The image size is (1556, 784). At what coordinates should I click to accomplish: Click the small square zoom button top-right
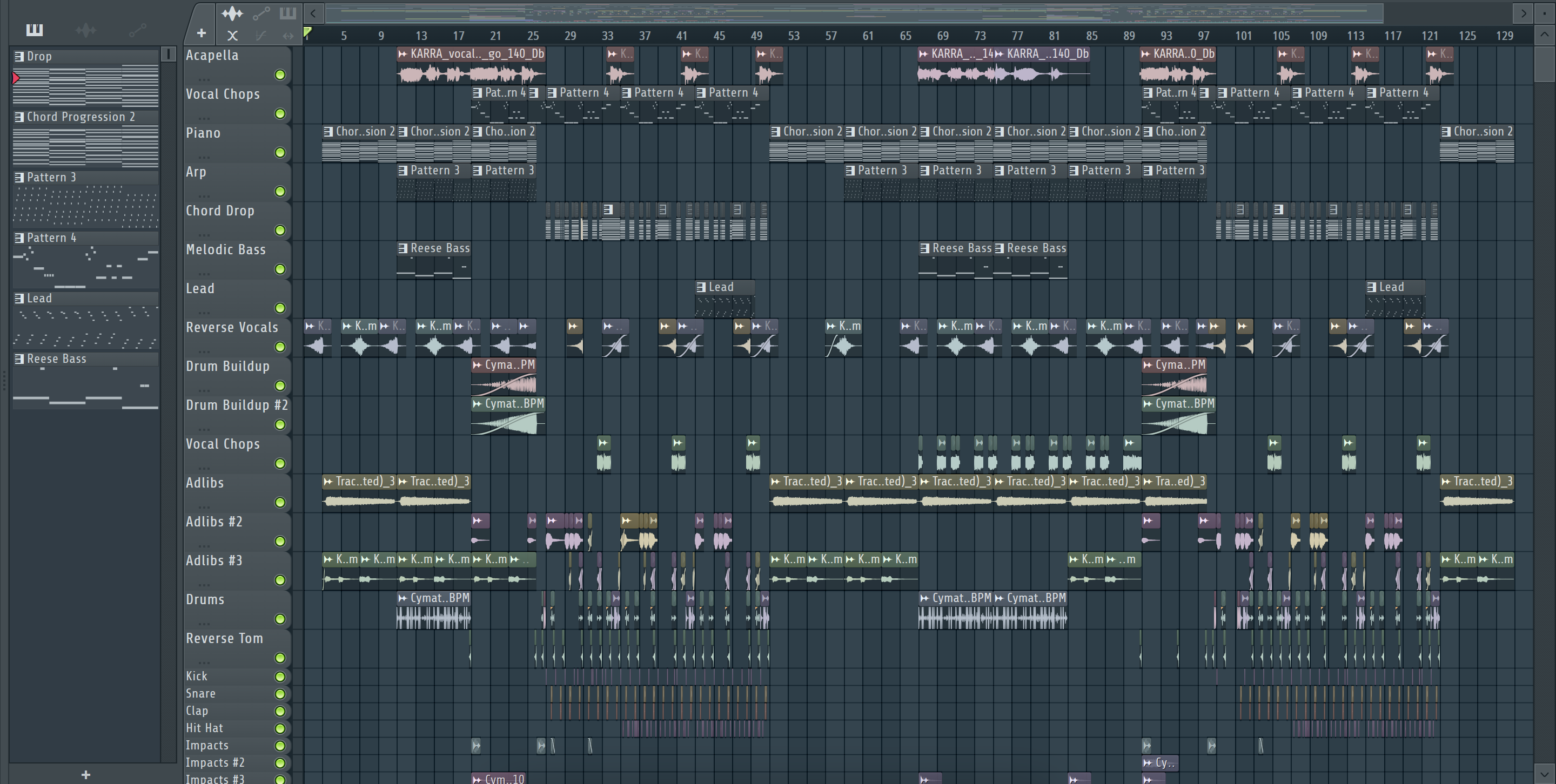point(1544,12)
